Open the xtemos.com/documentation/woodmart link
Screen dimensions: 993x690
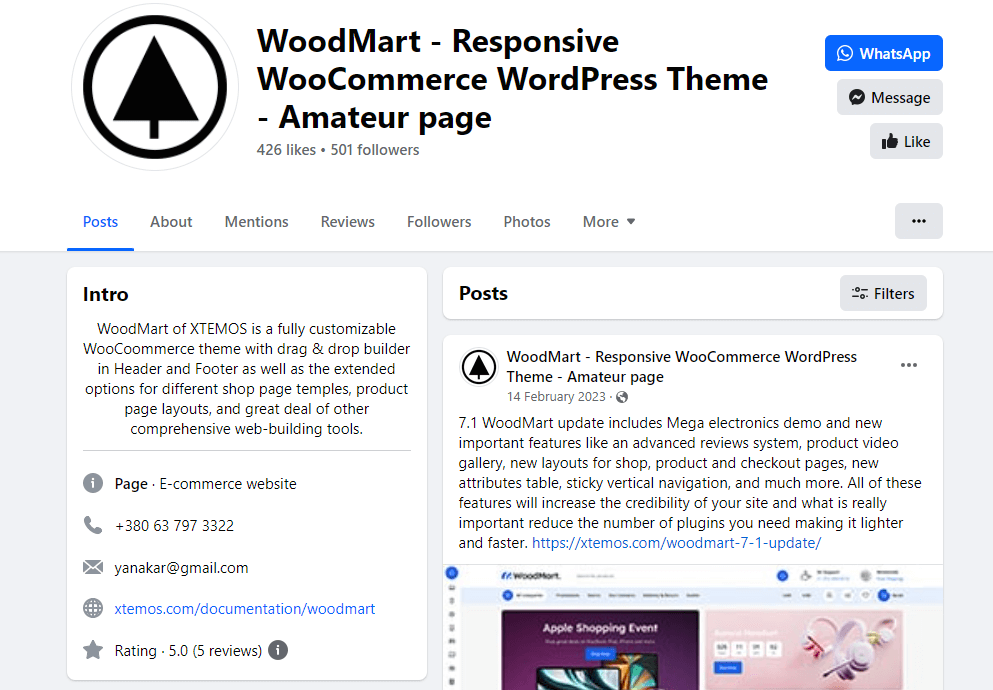(244, 609)
